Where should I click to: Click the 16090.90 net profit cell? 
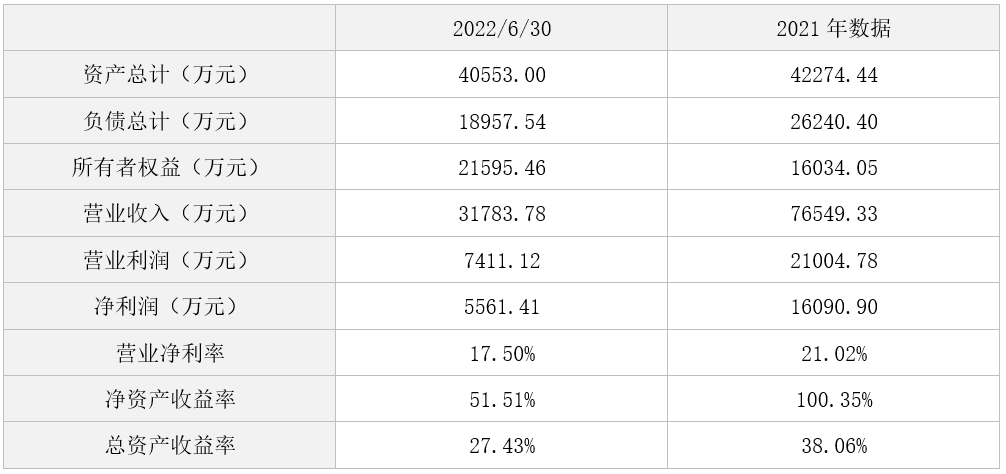[x=834, y=306]
